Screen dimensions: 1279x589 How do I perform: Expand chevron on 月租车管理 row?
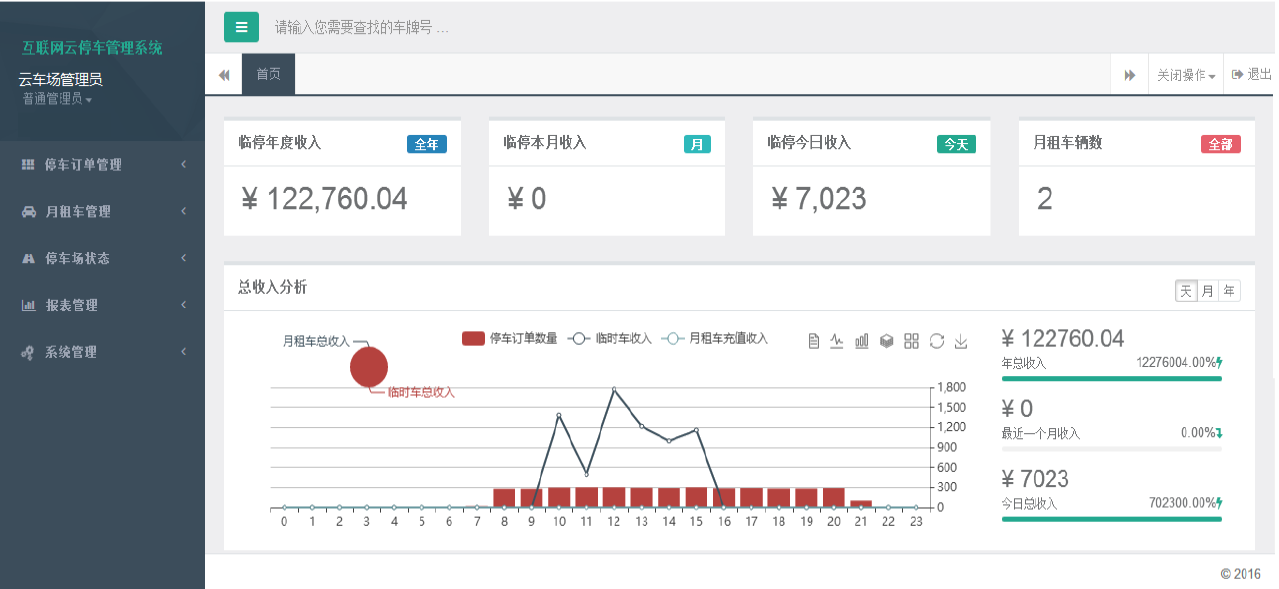pos(184,211)
